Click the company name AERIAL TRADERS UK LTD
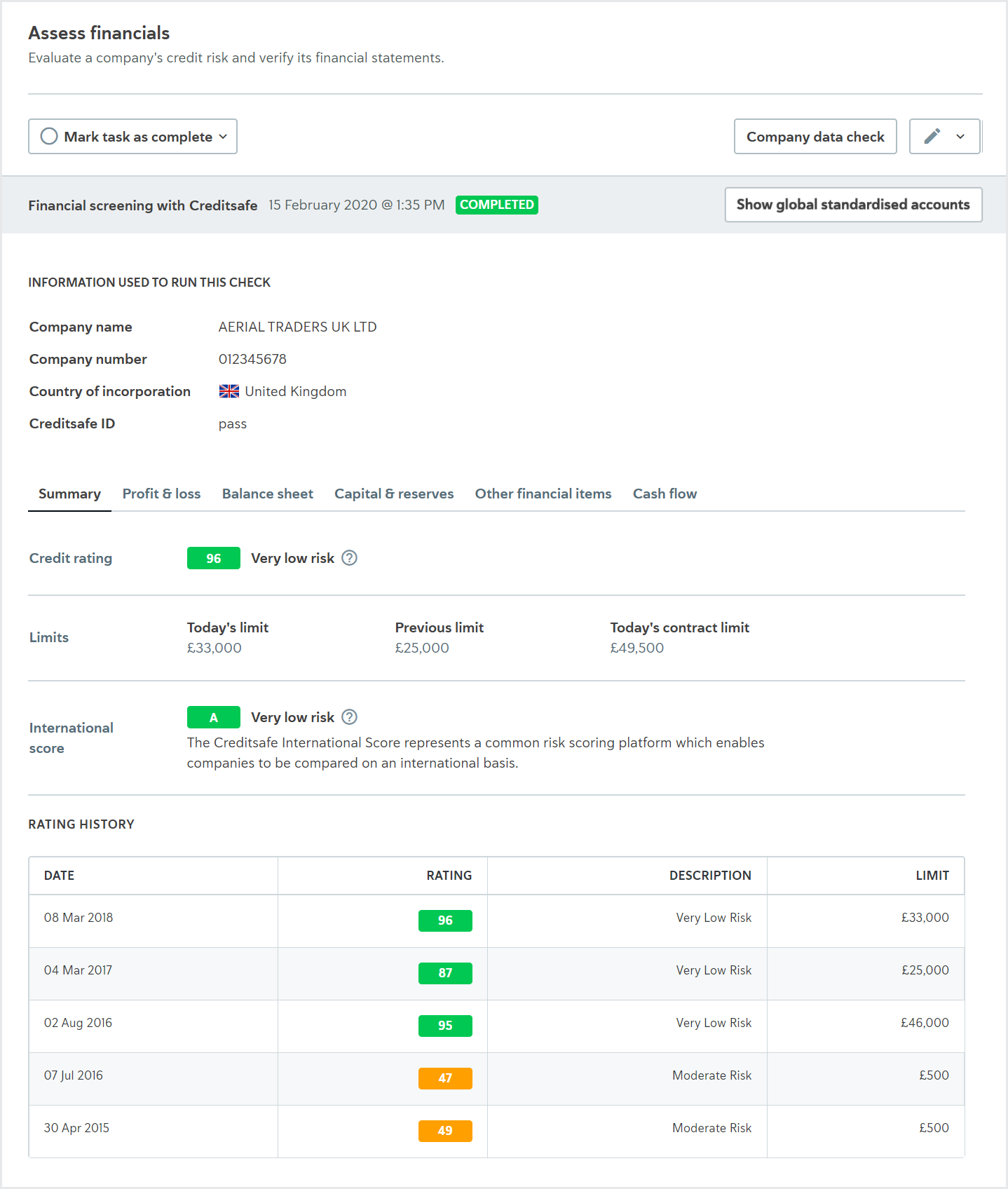This screenshot has height=1189, width=1008. (297, 327)
